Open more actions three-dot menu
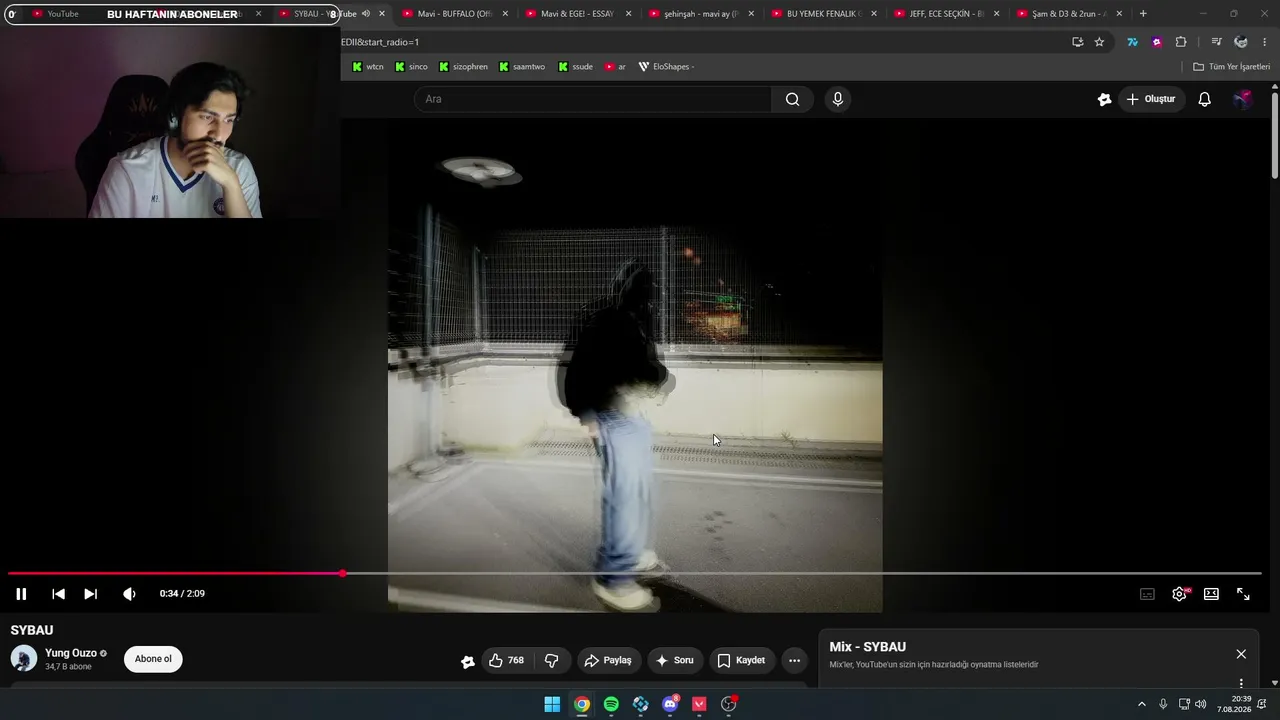 [794, 660]
